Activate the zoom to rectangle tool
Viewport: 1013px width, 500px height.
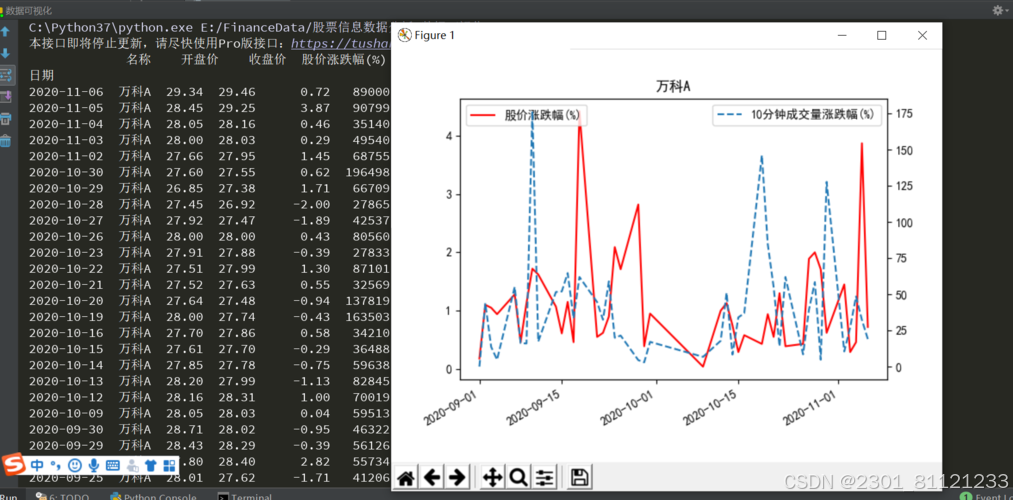point(518,477)
